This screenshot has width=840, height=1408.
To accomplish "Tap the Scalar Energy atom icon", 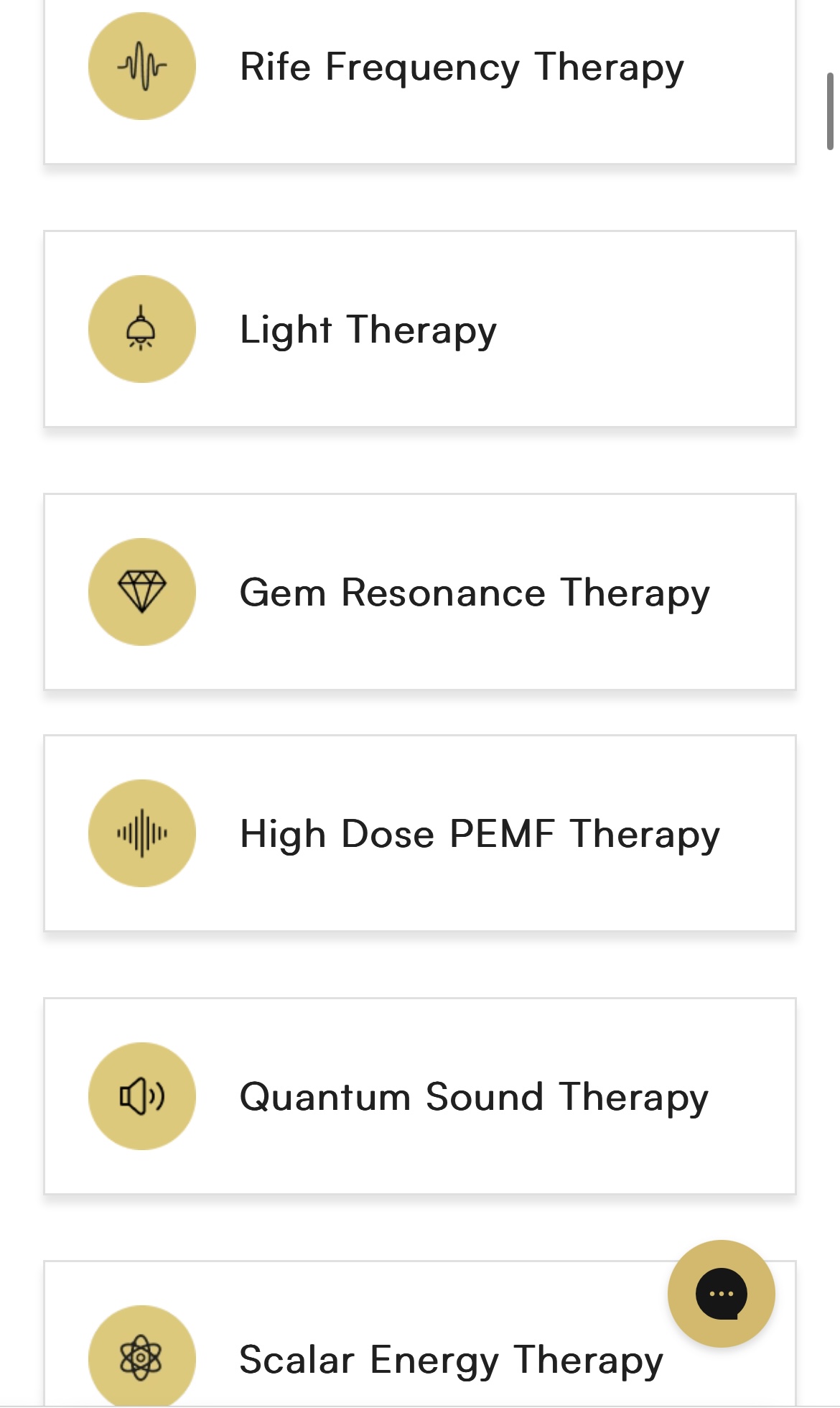I will coord(142,1358).
